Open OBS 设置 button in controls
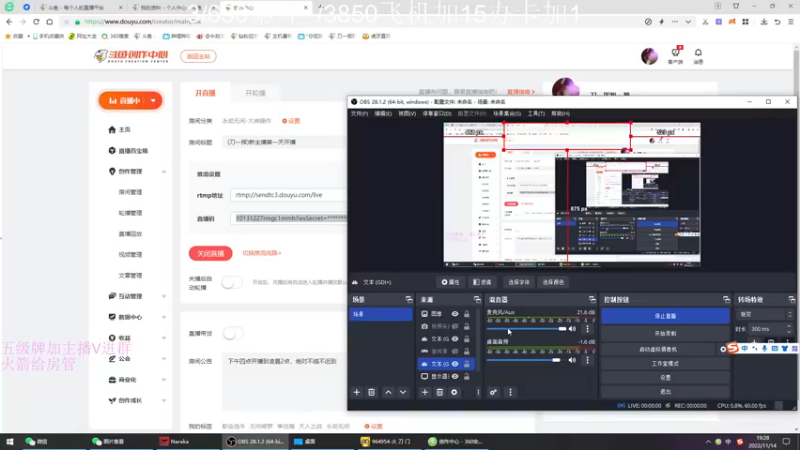 (x=665, y=378)
